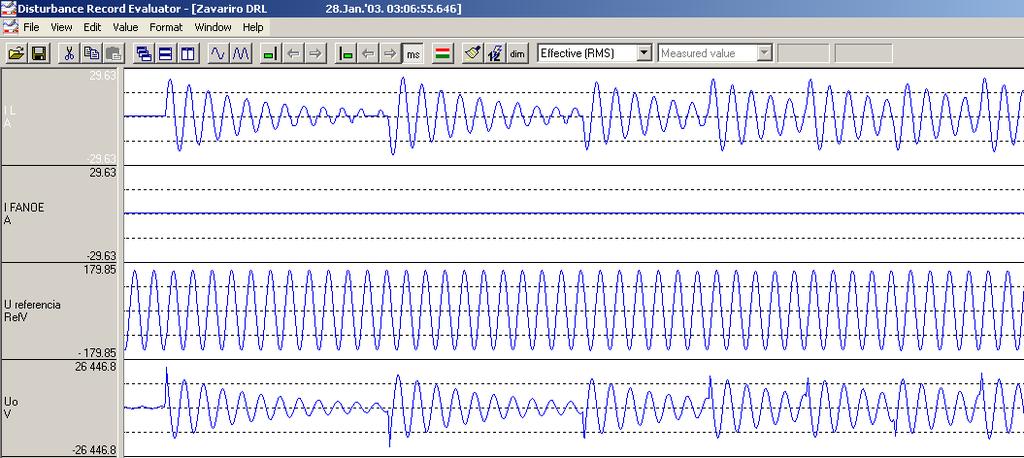Select the I L channel label
This screenshot has height=458, width=1024.
pyautogui.click(x=10, y=110)
